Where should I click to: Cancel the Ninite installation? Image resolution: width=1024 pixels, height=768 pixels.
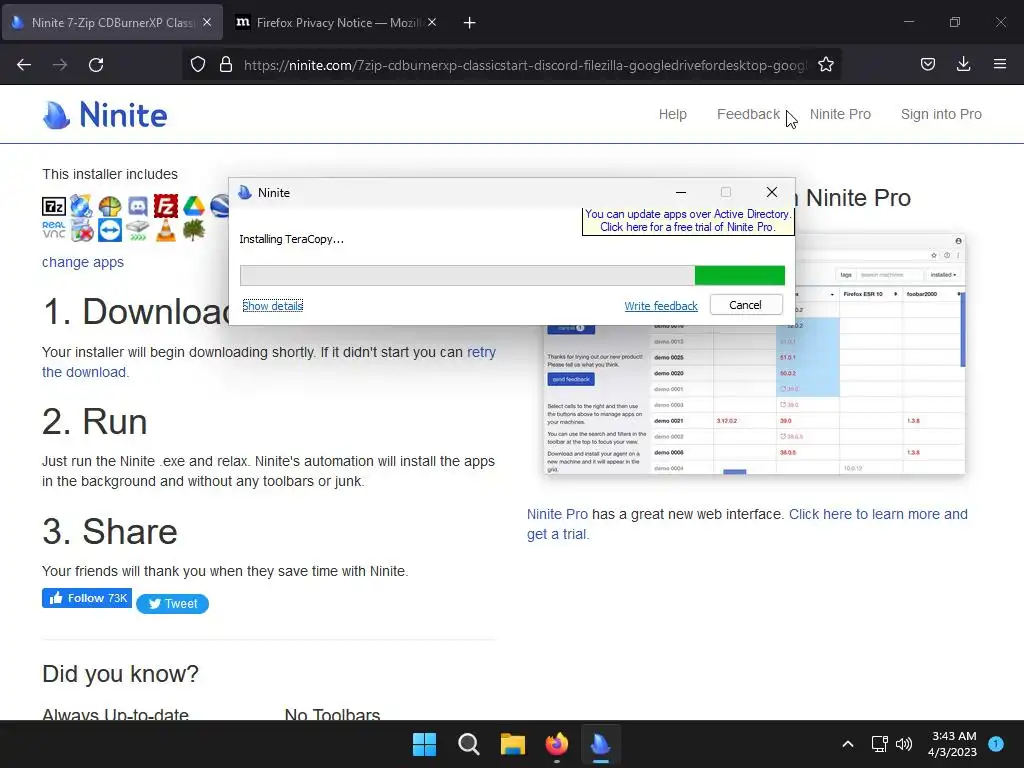tap(746, 305)
